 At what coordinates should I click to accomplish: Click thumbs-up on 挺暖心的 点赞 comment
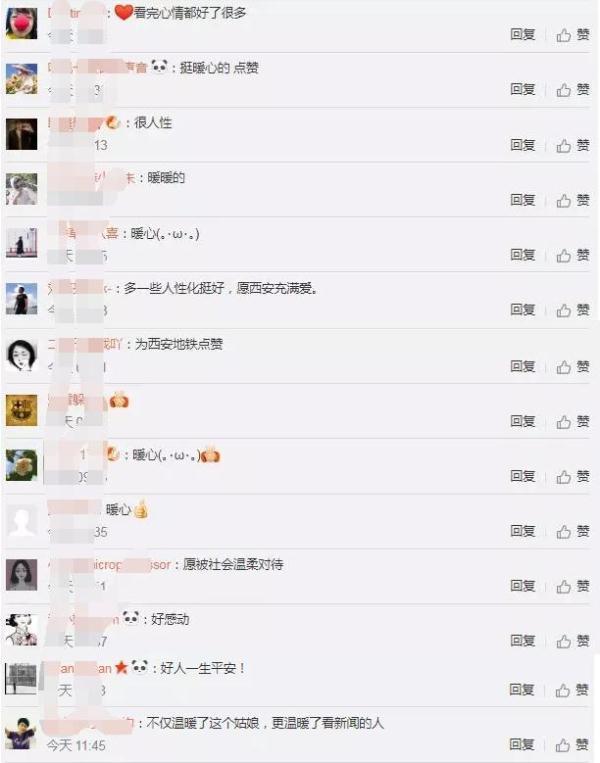coord(573,90)
